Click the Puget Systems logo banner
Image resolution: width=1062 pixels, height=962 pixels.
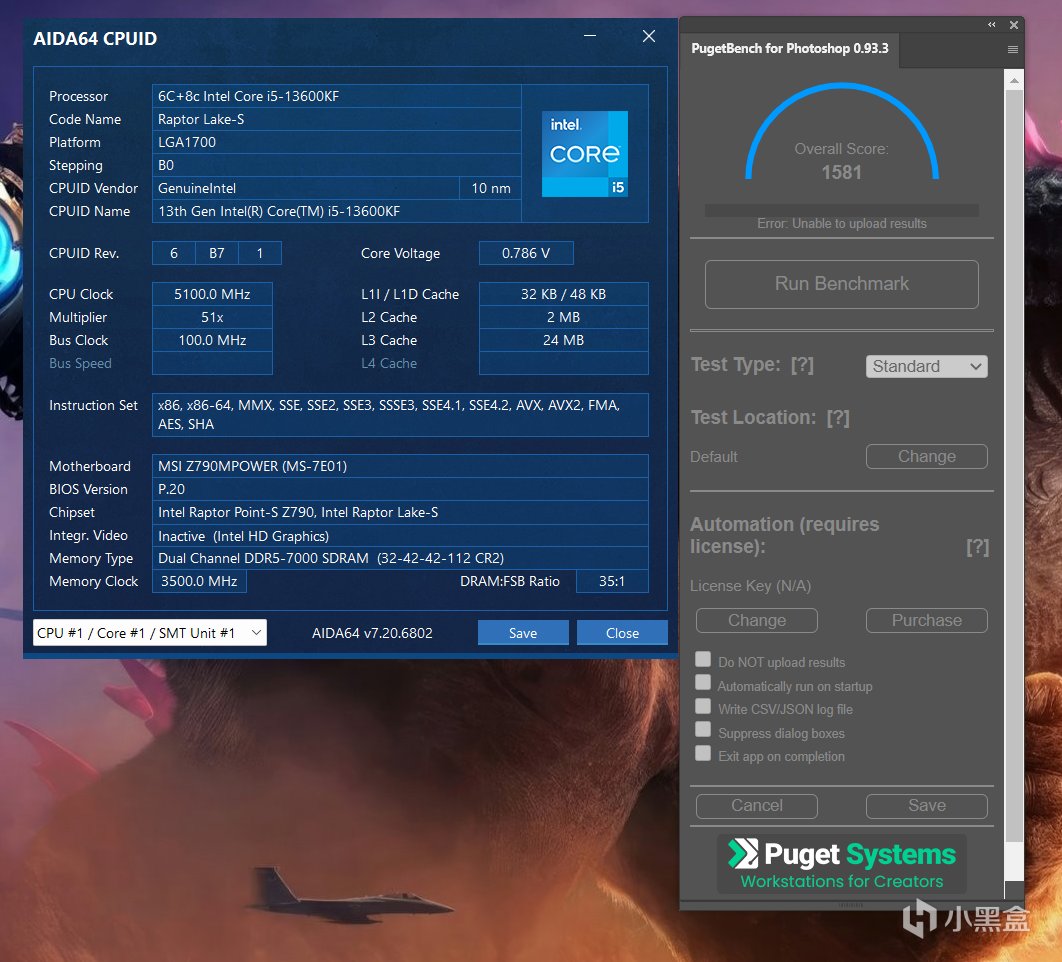pos(841,864)
